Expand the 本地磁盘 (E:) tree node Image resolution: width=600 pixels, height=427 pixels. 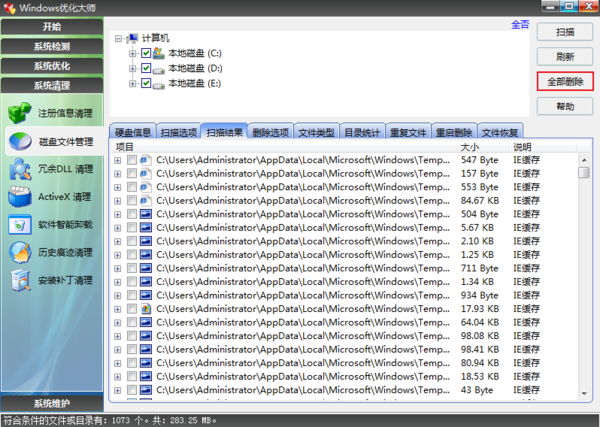133,84
